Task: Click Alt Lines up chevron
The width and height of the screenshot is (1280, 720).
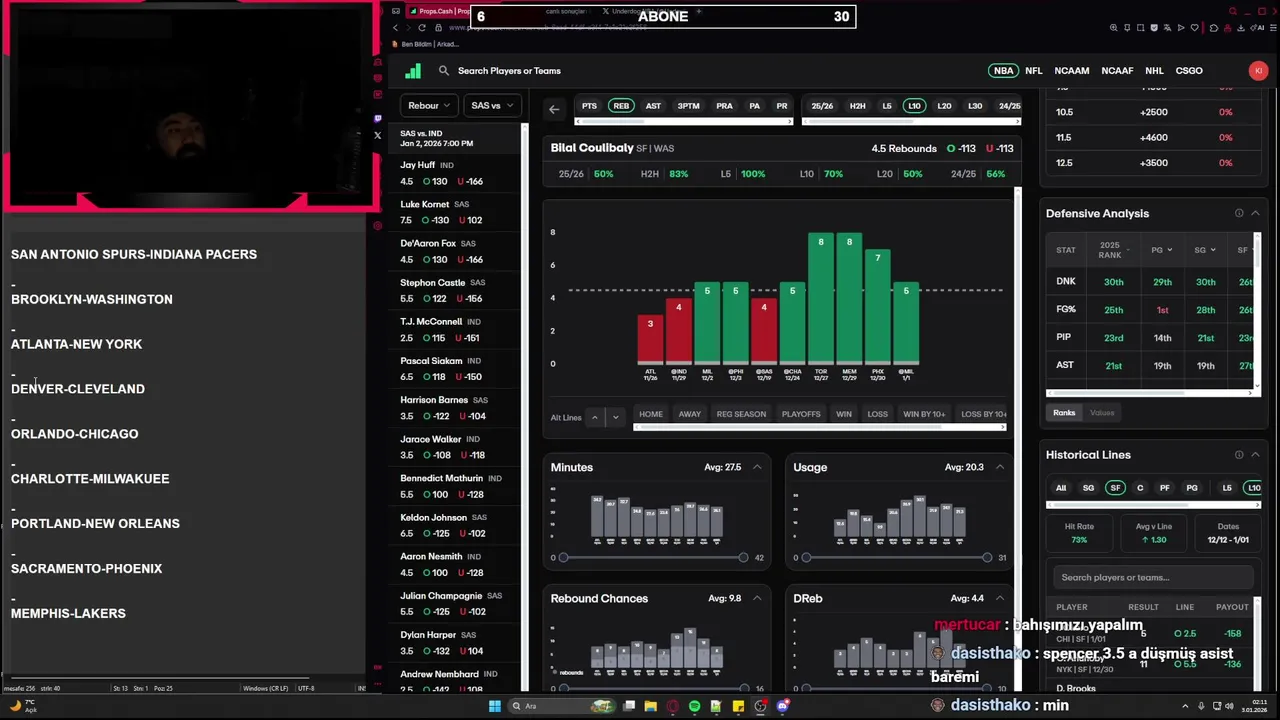Action: [x=595, y=417]
